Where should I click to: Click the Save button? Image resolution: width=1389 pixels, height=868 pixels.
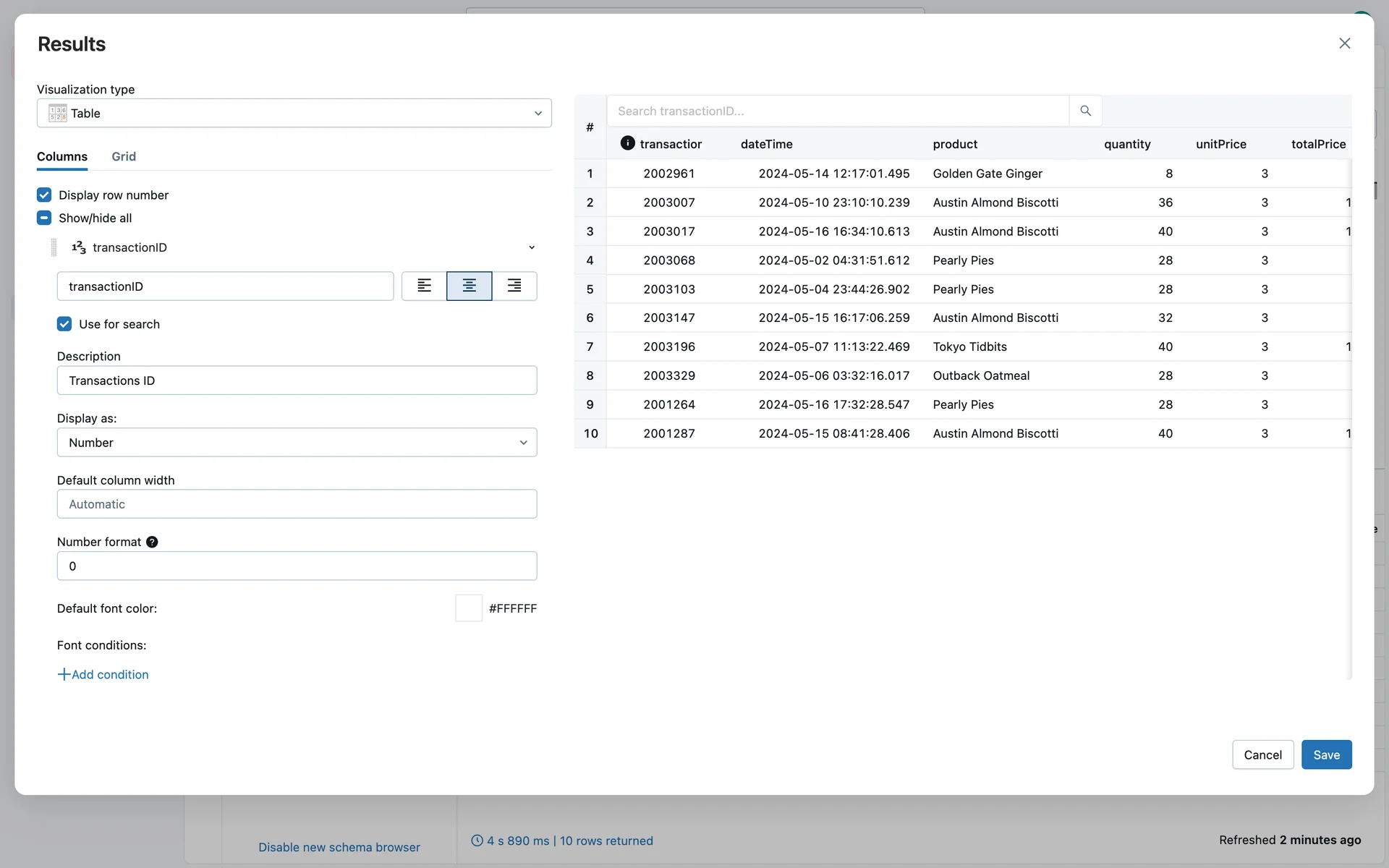1326,754
